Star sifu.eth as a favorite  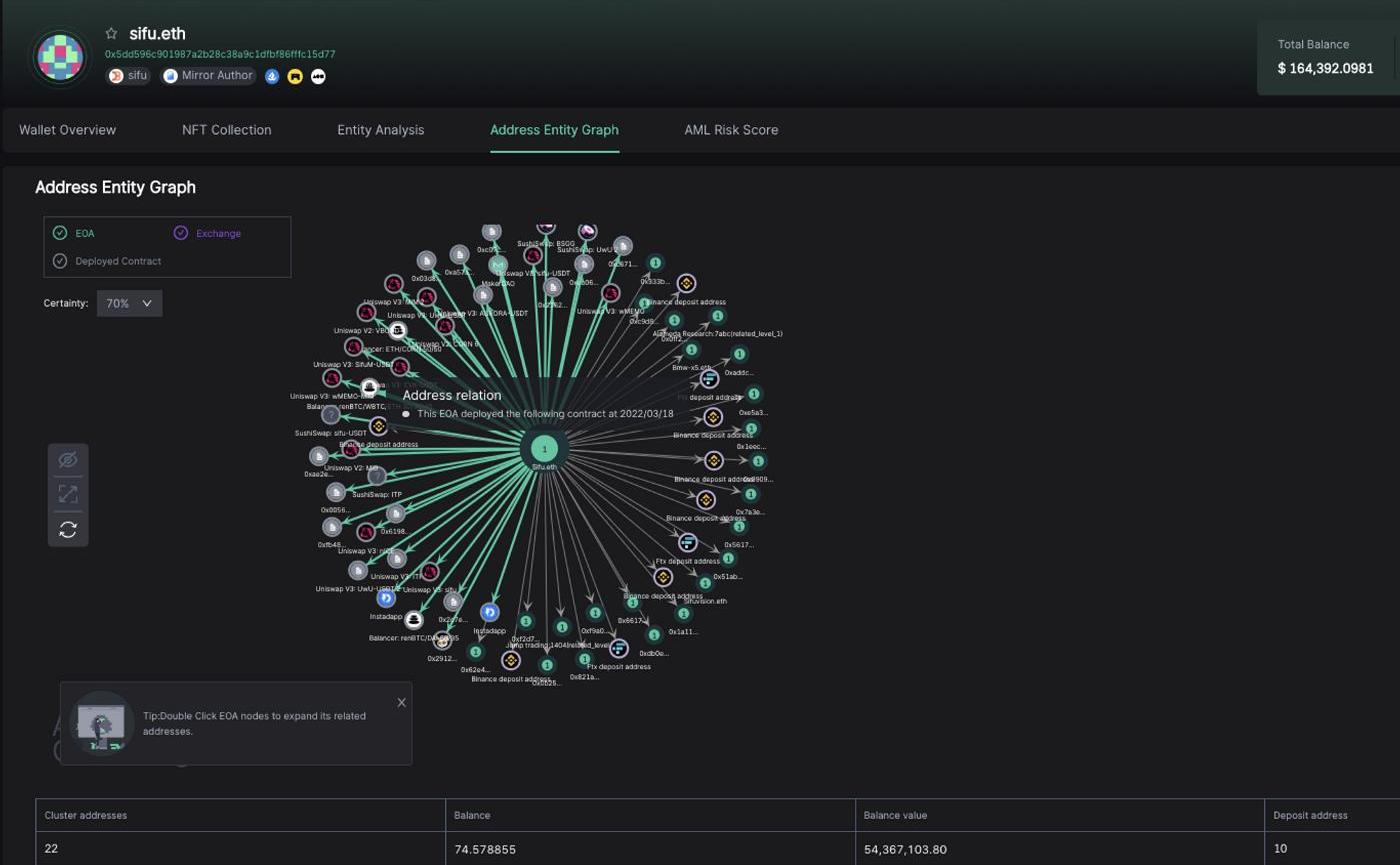(111, 34)
